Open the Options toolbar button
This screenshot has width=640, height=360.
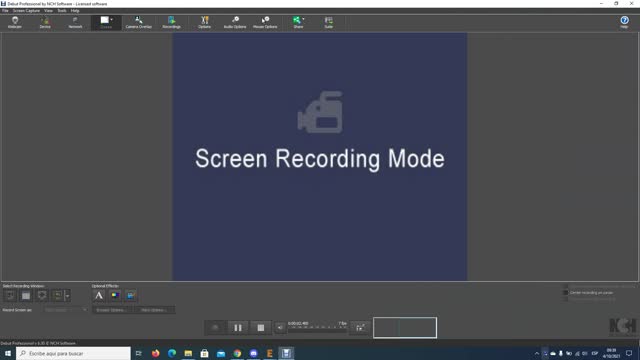tap(204, 22)
